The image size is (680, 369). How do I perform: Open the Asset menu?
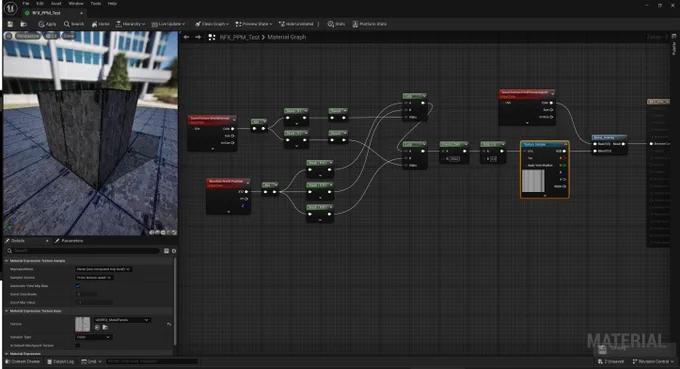(x=56, y=3)
